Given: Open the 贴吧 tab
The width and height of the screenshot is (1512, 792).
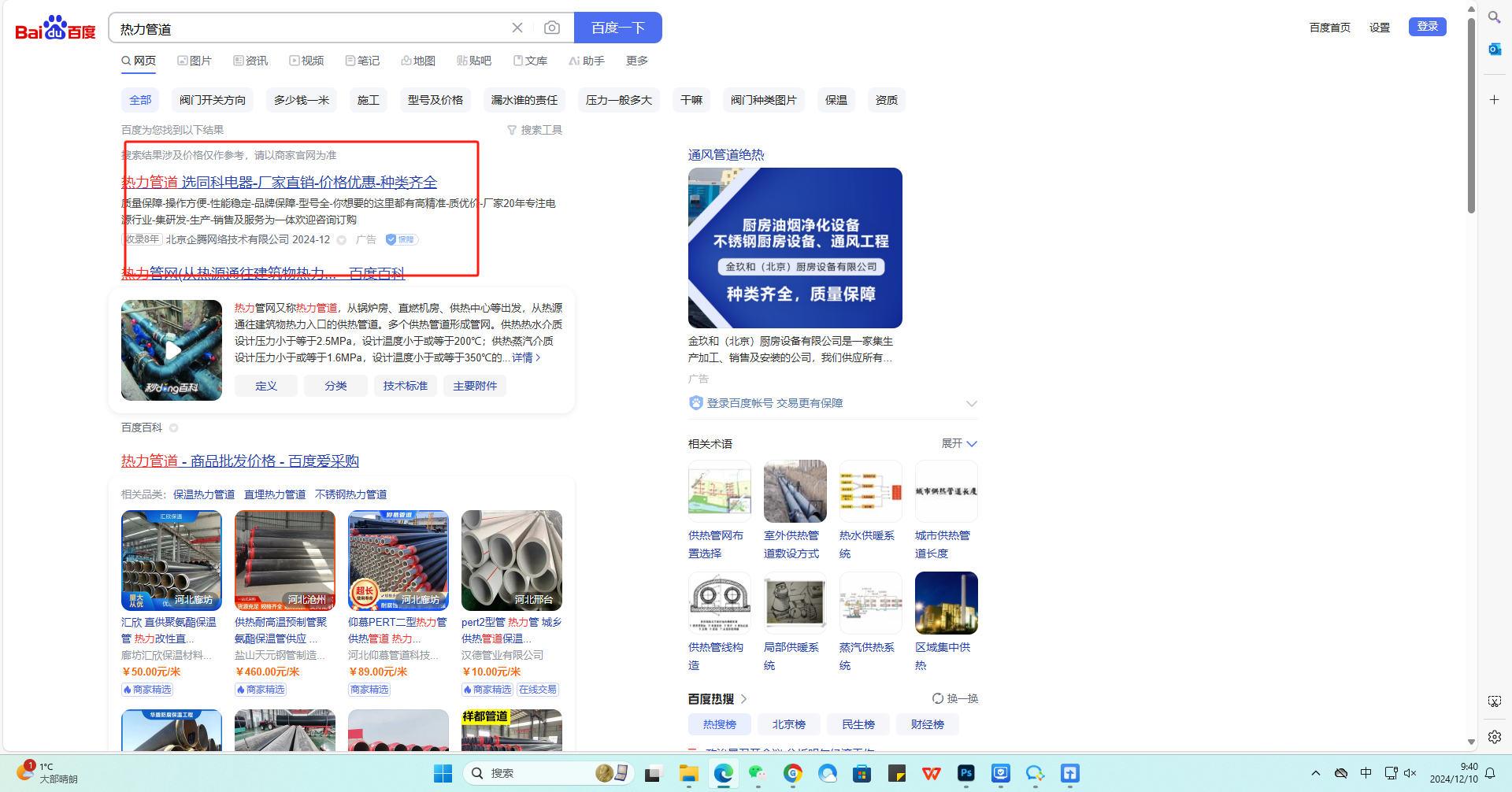Looking at the screenshot, I should (474, 61).
